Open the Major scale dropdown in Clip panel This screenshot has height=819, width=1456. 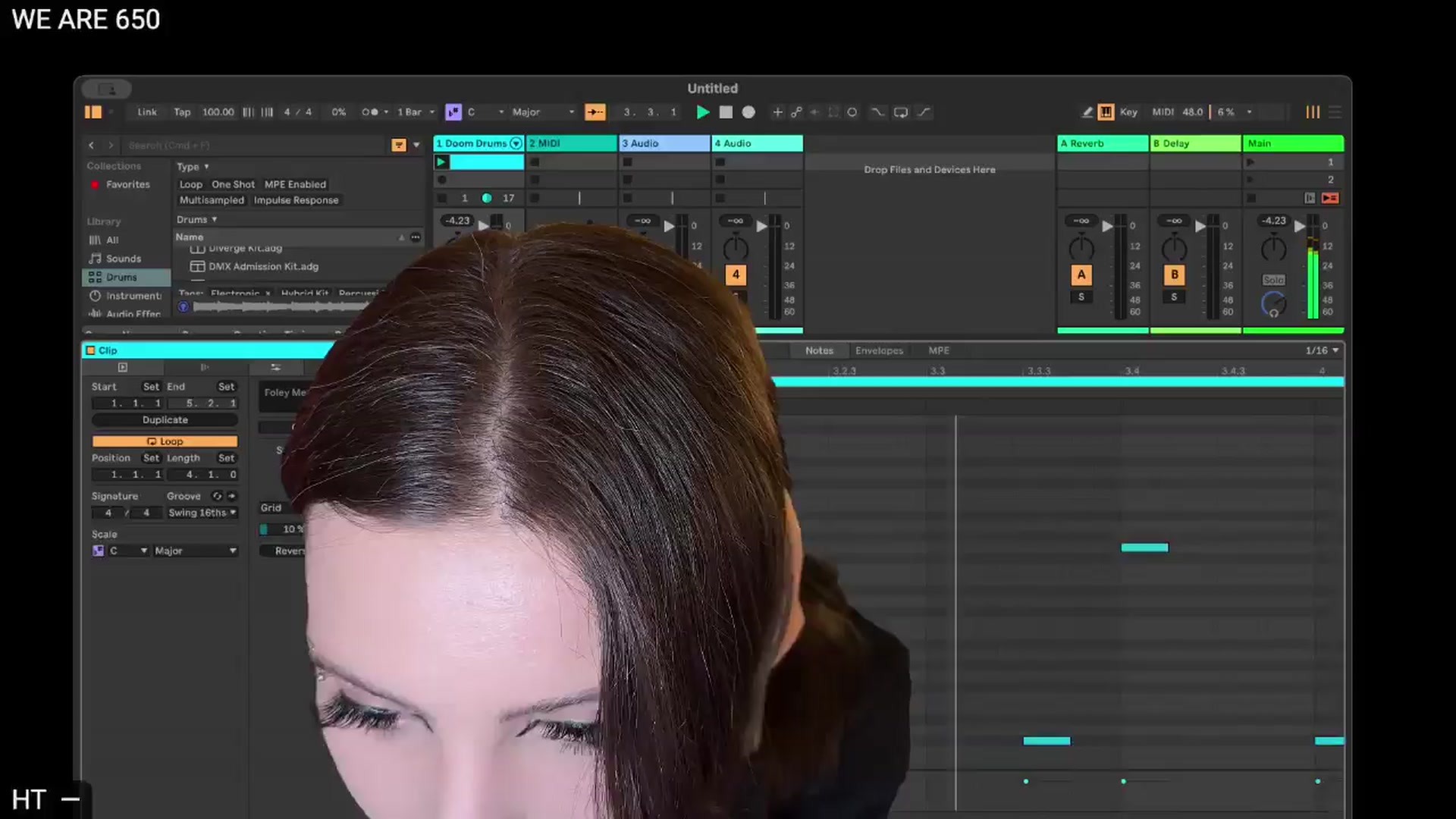tap(196, 551)
